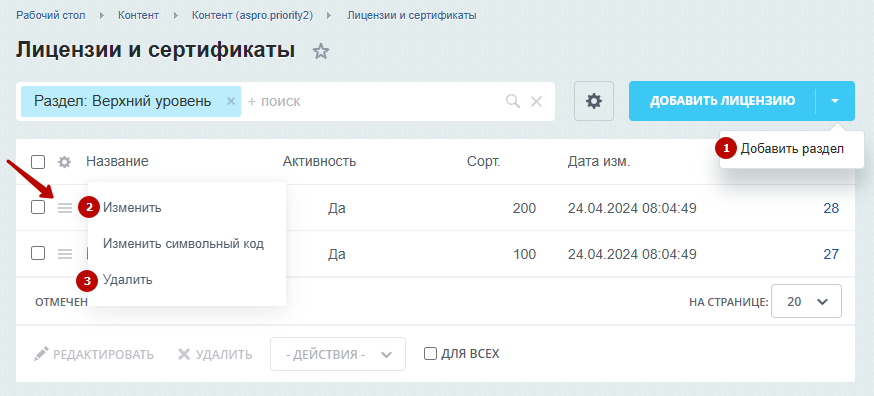The width and height of the screenshot is (874, 396).
Task: Toggle the select-all checkbox in table header
Action: [x=38, y=162]
